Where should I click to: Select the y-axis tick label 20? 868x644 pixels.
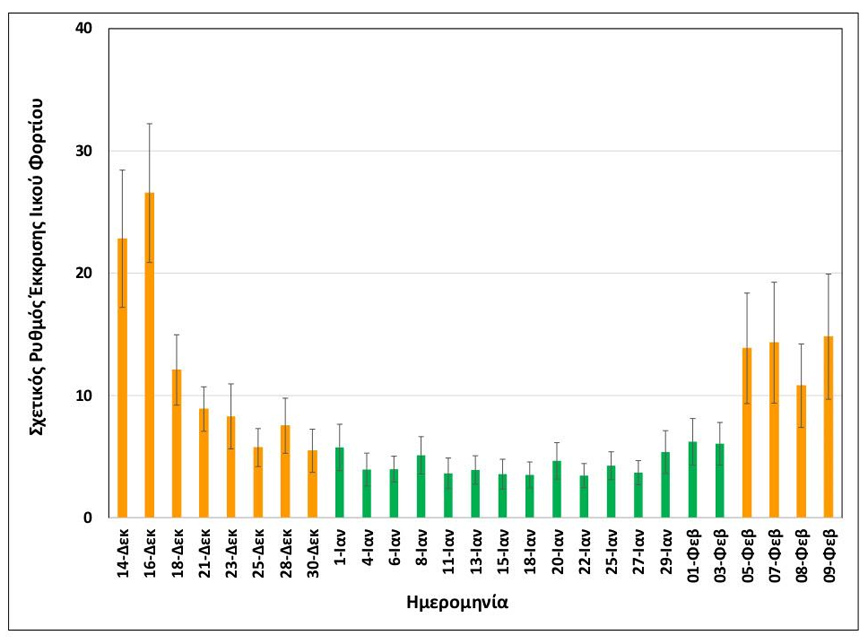[84, 273]
